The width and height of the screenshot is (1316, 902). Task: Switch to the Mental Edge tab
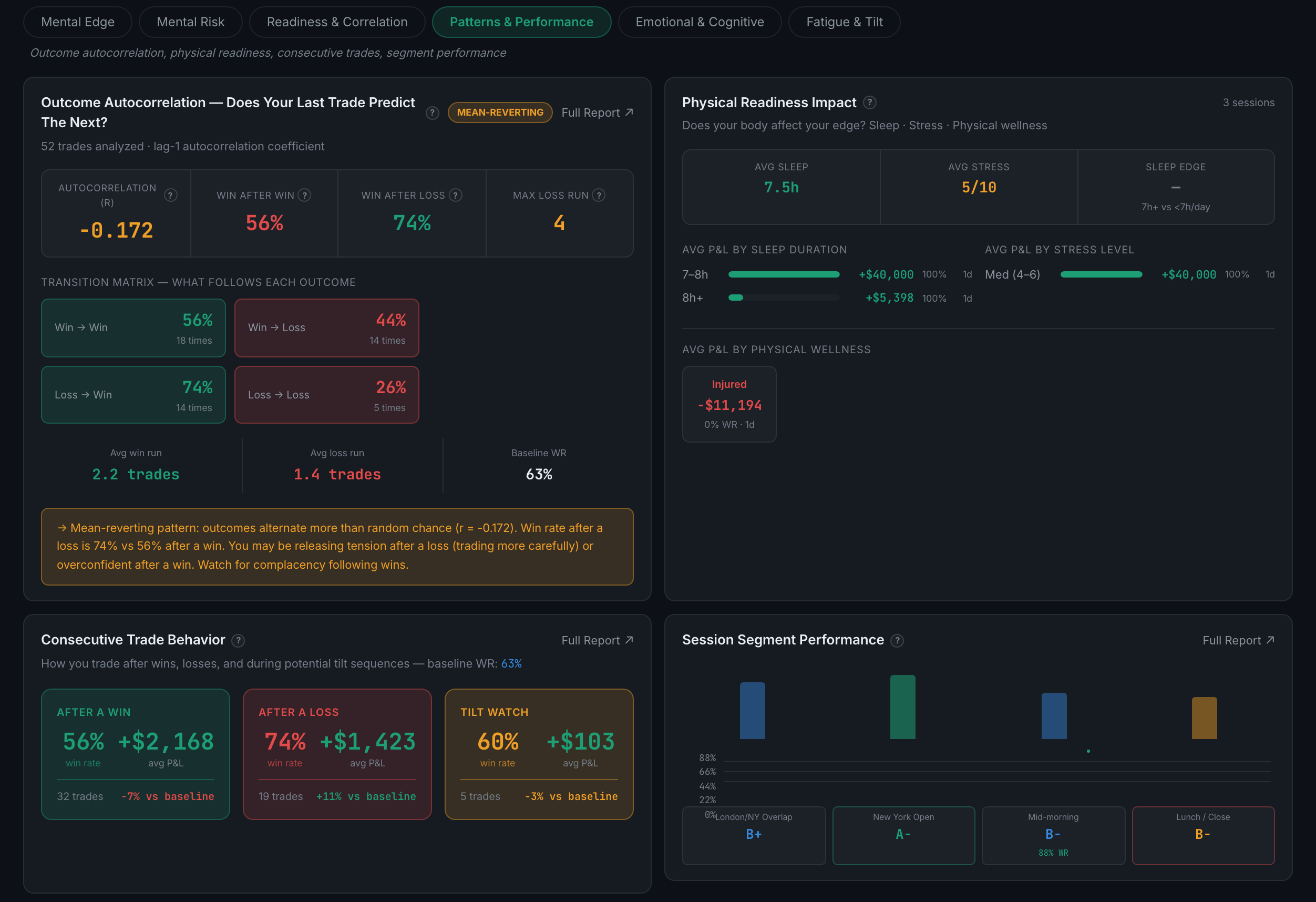[78, 22]
